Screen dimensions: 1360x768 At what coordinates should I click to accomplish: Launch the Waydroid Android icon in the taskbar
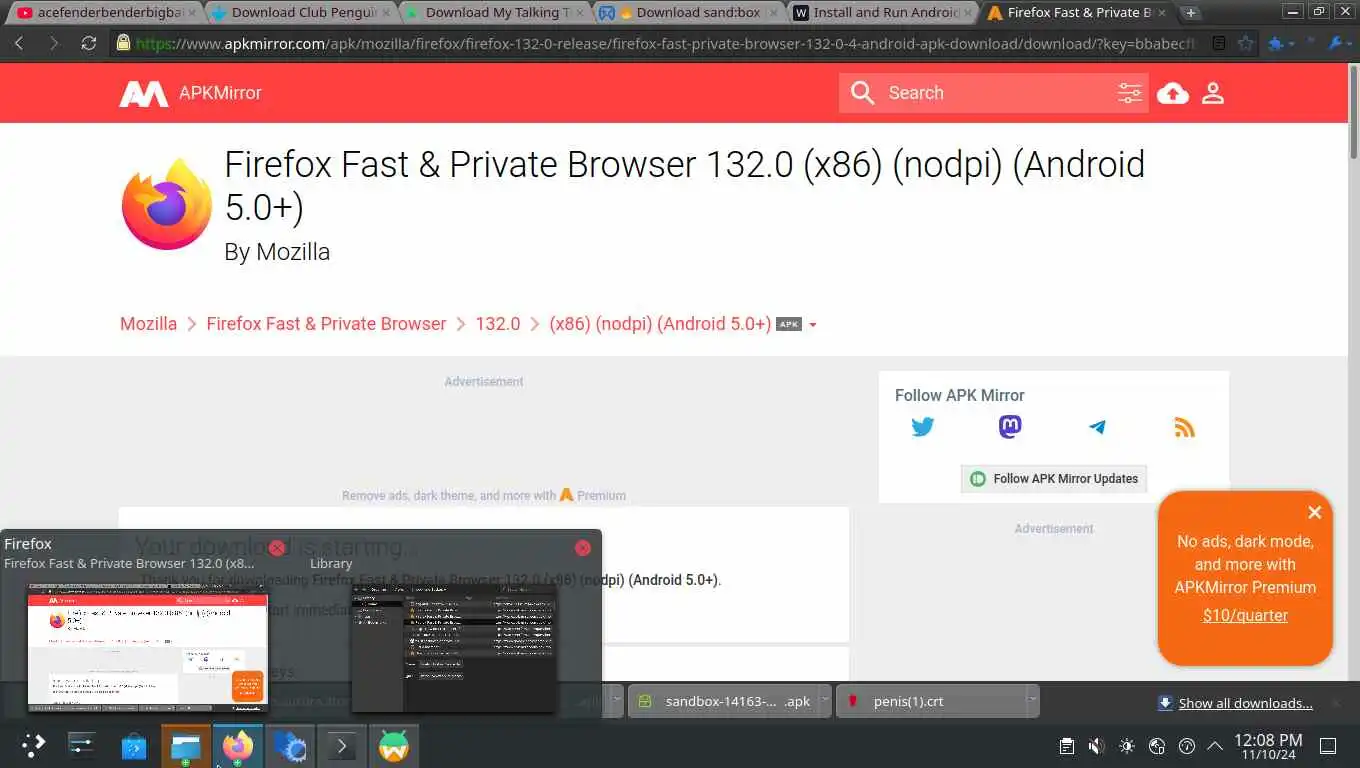pyautogui.click(x=394, y=746)
